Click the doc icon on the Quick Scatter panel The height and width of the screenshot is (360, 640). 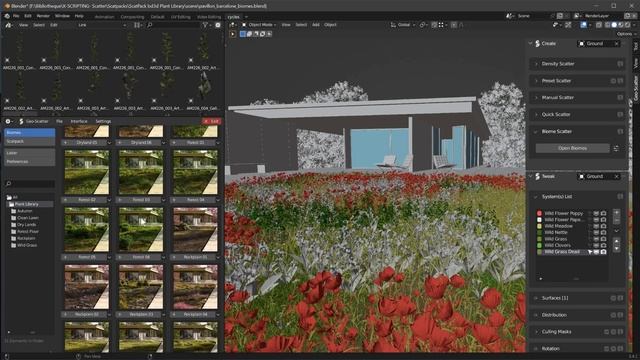(620, 115)
